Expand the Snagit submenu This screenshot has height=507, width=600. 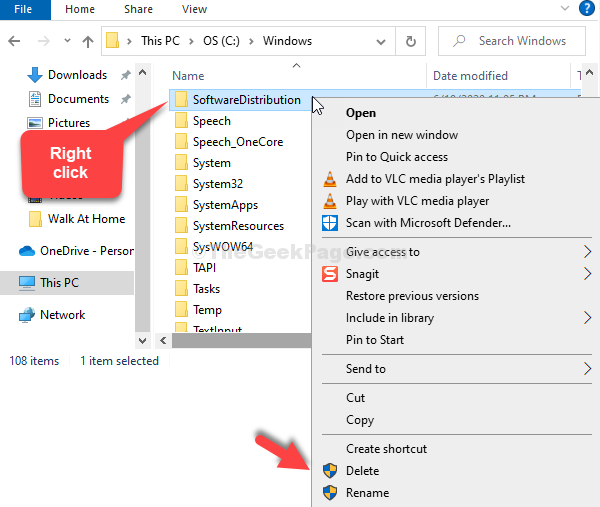pos(455,274)
